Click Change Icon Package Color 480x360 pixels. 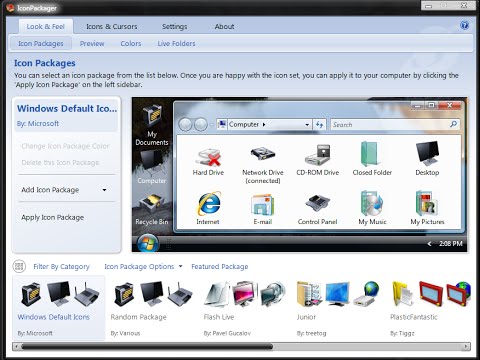point(65,146)
